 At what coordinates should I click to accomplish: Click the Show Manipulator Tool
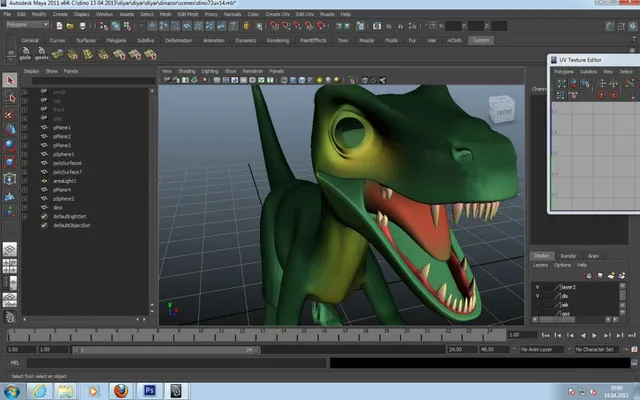point(10,212)
